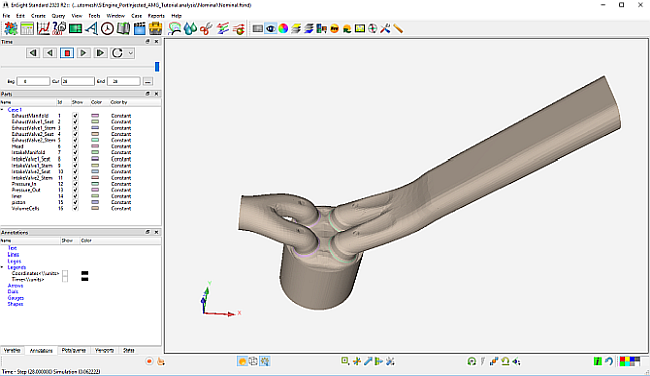Expand the Dials annotation group
Viewport: 650px width, 376px height.
coord(13,292)
